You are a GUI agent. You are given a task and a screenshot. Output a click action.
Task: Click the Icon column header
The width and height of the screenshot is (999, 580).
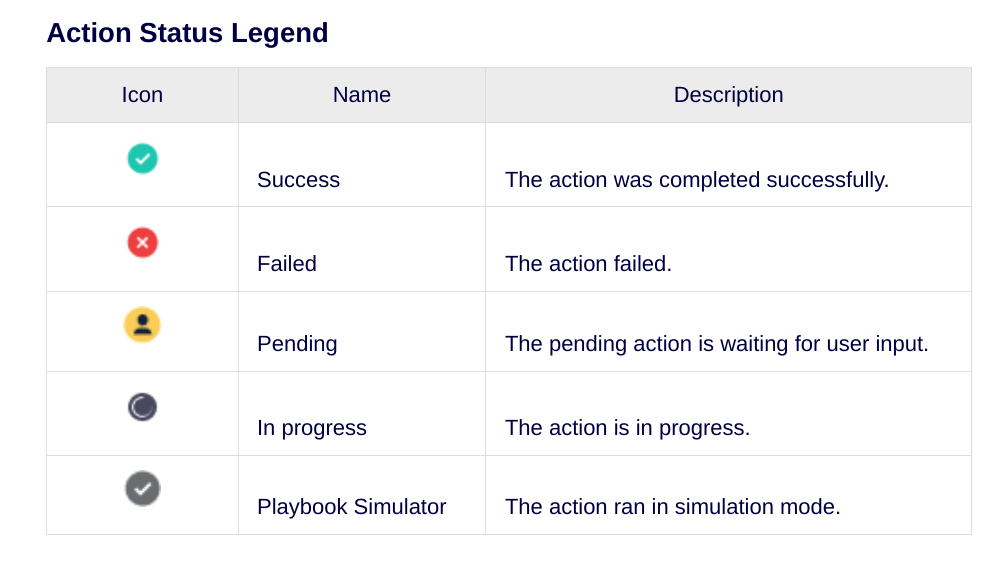[142, 95]
